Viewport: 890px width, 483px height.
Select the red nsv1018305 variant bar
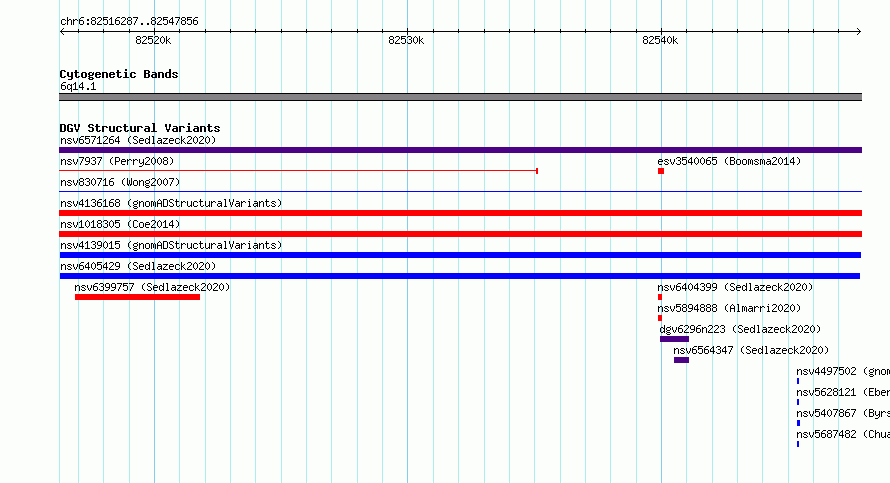click(x=460, y=234)
